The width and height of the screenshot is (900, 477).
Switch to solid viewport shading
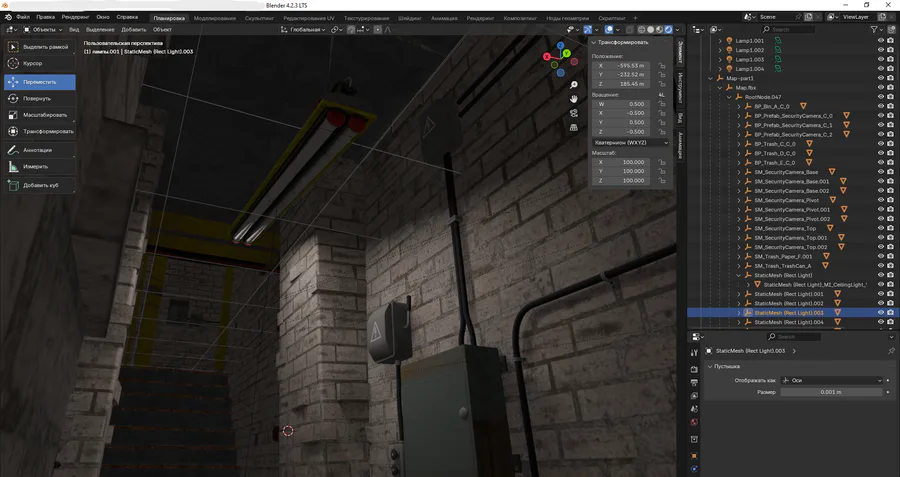coord(650,29)
